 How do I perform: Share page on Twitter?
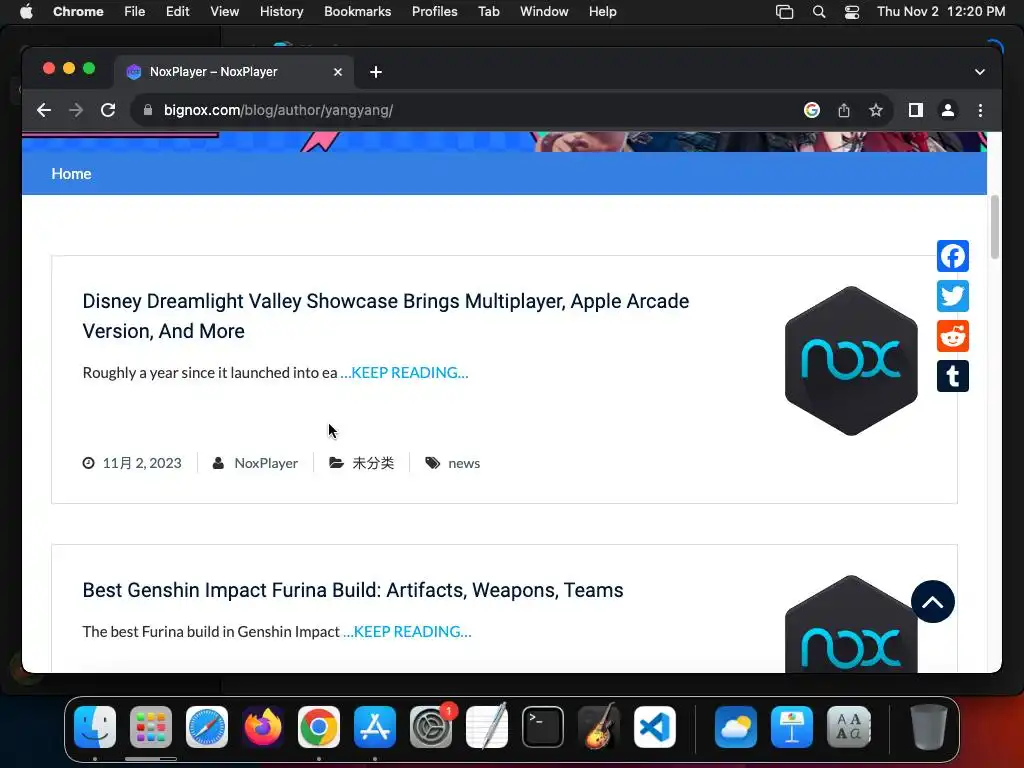point(952,296)
